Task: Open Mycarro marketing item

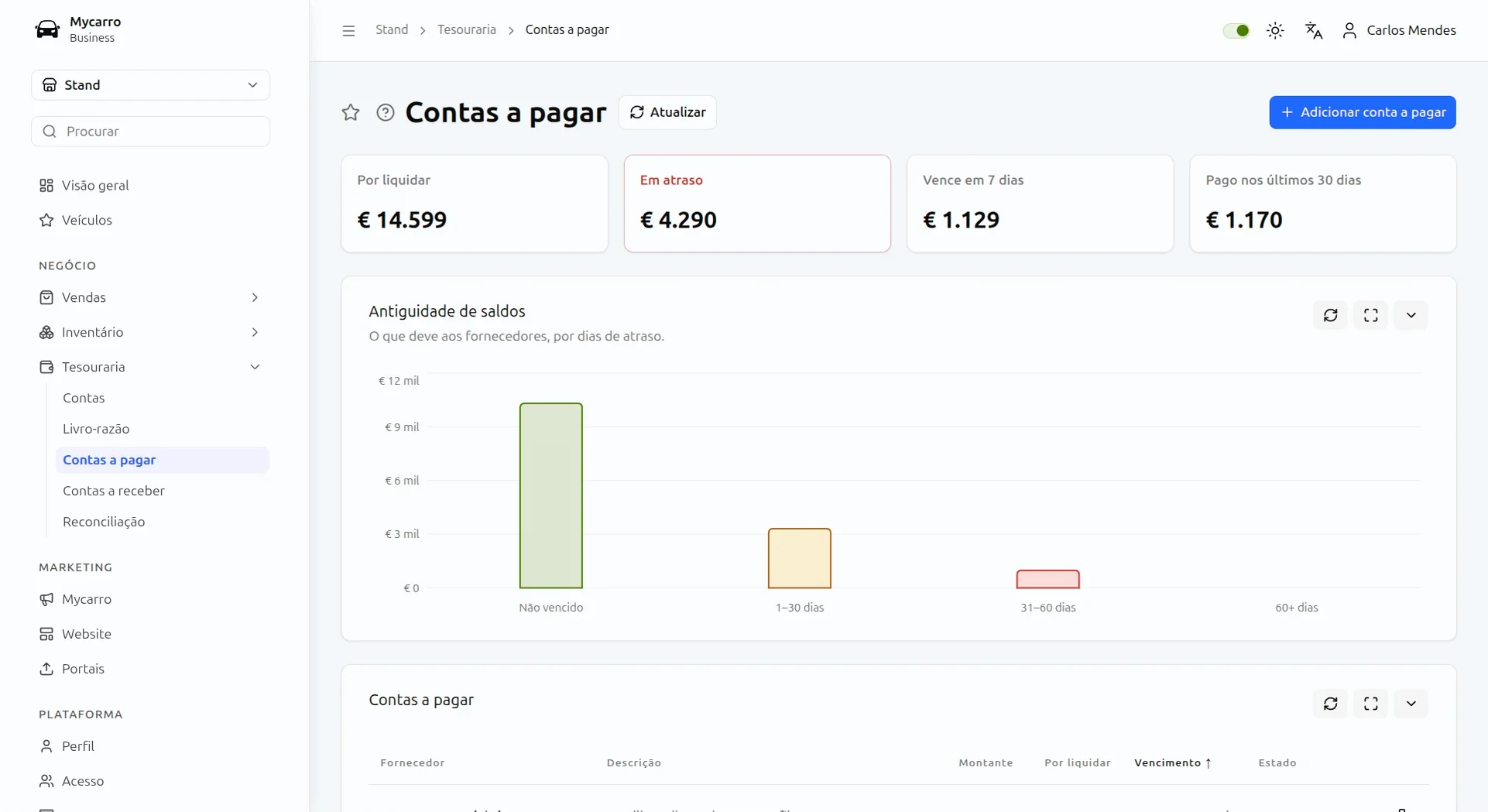Action: click(x=151, y=599)
